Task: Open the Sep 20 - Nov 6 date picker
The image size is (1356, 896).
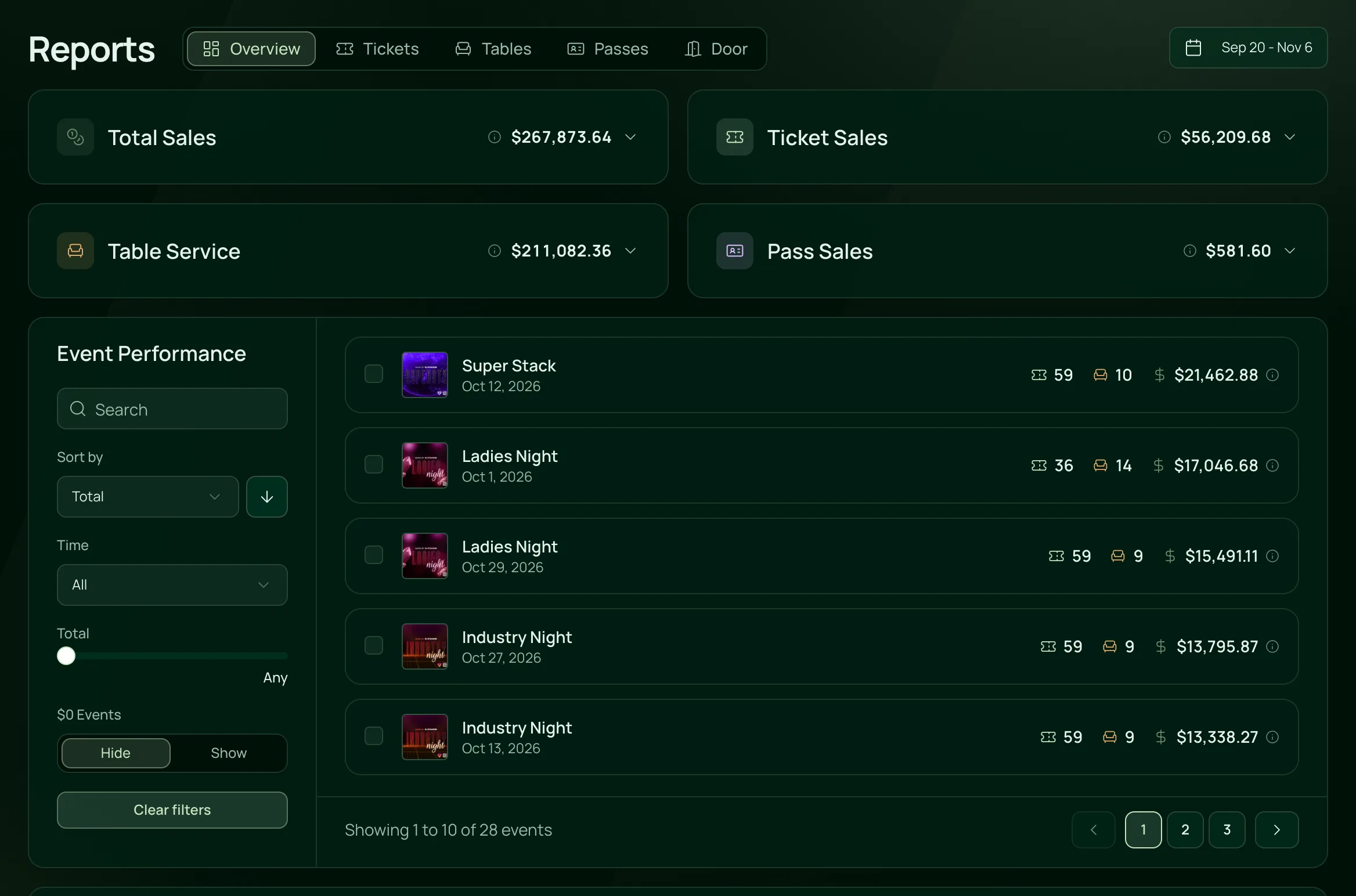Action: (1249, 48)
